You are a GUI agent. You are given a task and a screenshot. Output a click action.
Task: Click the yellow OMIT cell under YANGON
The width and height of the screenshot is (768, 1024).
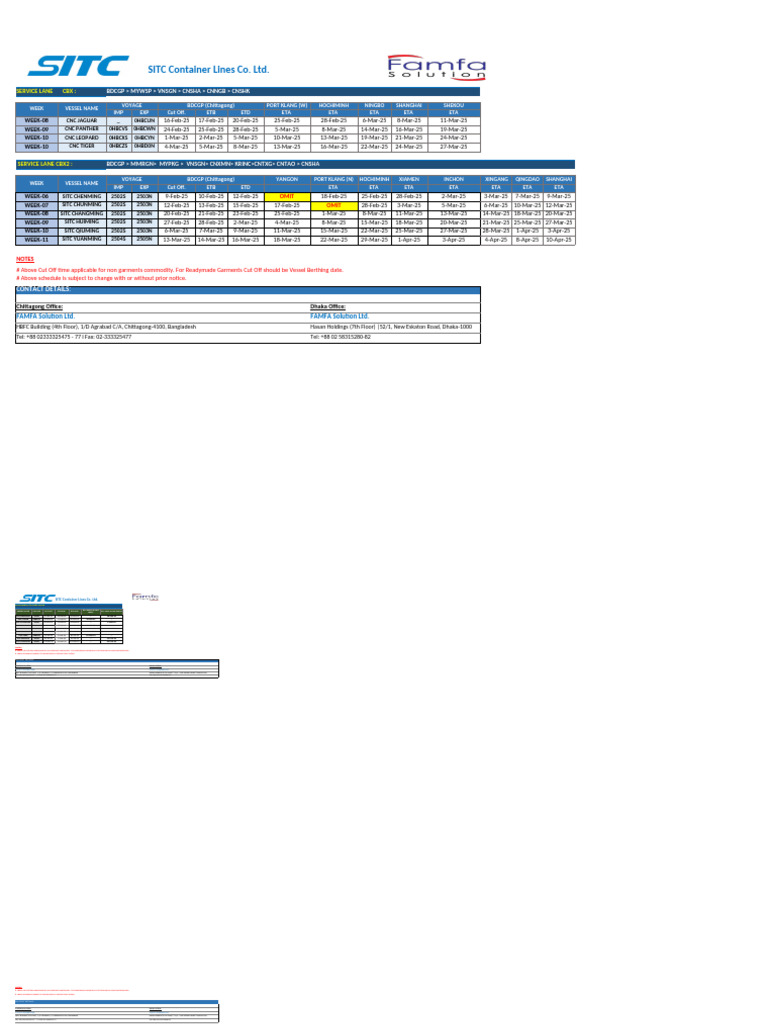point(287,197)
